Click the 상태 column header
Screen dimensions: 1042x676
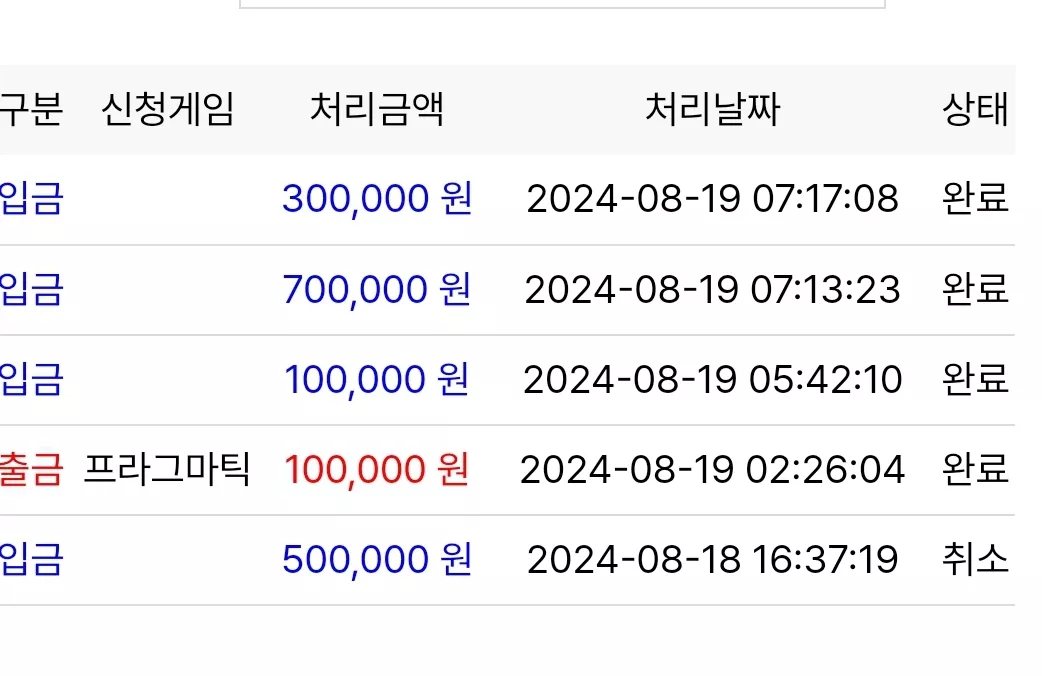(976, 110)
